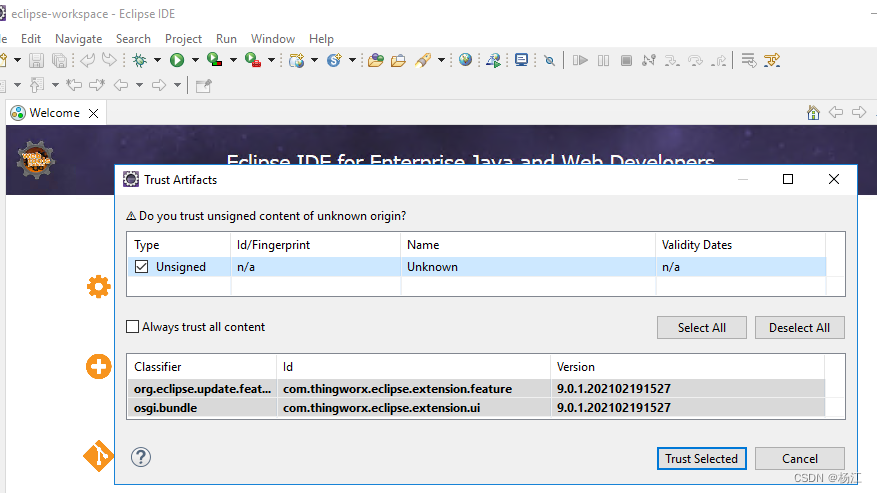Click the Search flashlight icon

pyautogui.click(x=423, y=60)
